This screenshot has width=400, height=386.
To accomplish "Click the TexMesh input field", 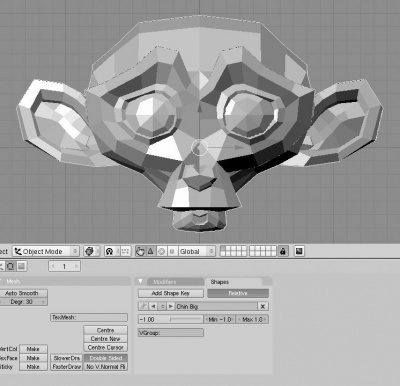I will click(x=89, y=317).
